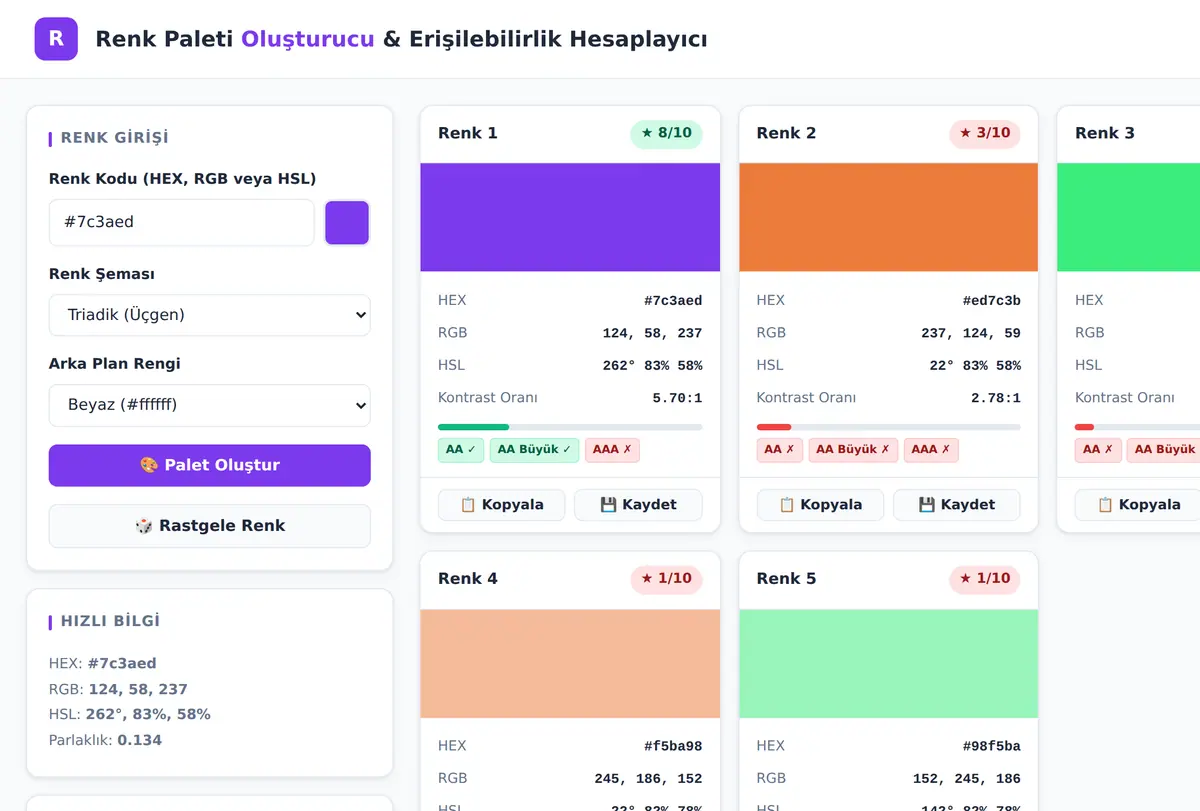Screen dimensions: 1200x811
Task: Open the purple color picker swatch
Action: (347, 222)
